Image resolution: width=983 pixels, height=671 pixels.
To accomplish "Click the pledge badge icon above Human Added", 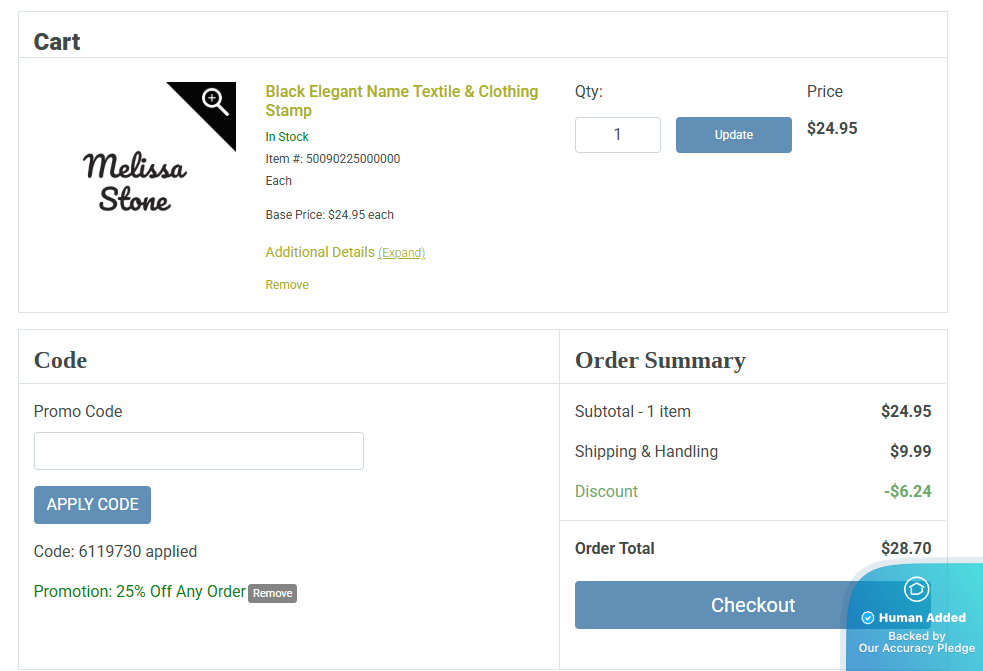I will (916, 589).
